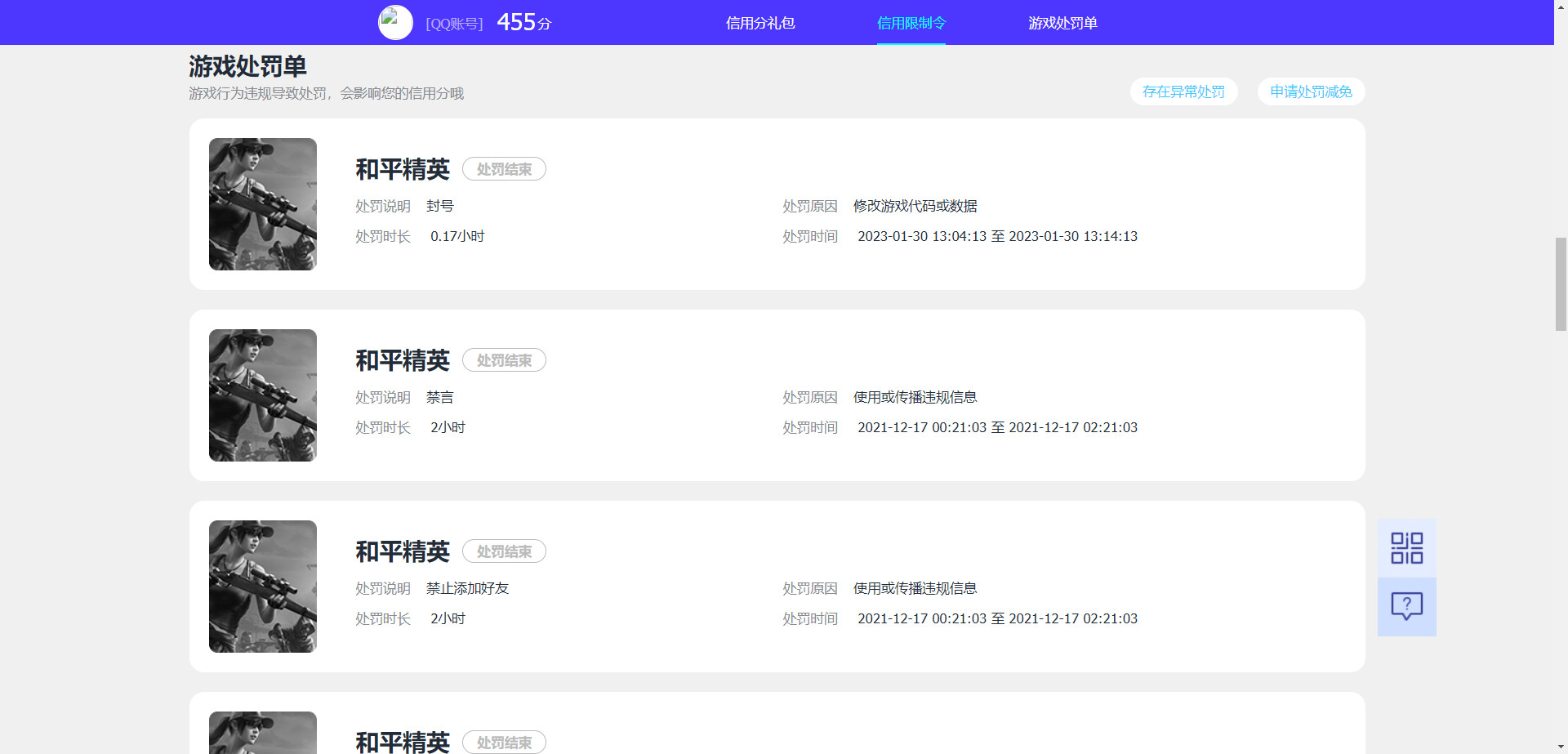Click the 处罚结束 badge on the 封号 card
The height and width of the screenshot is (754, 1568).
504,169
